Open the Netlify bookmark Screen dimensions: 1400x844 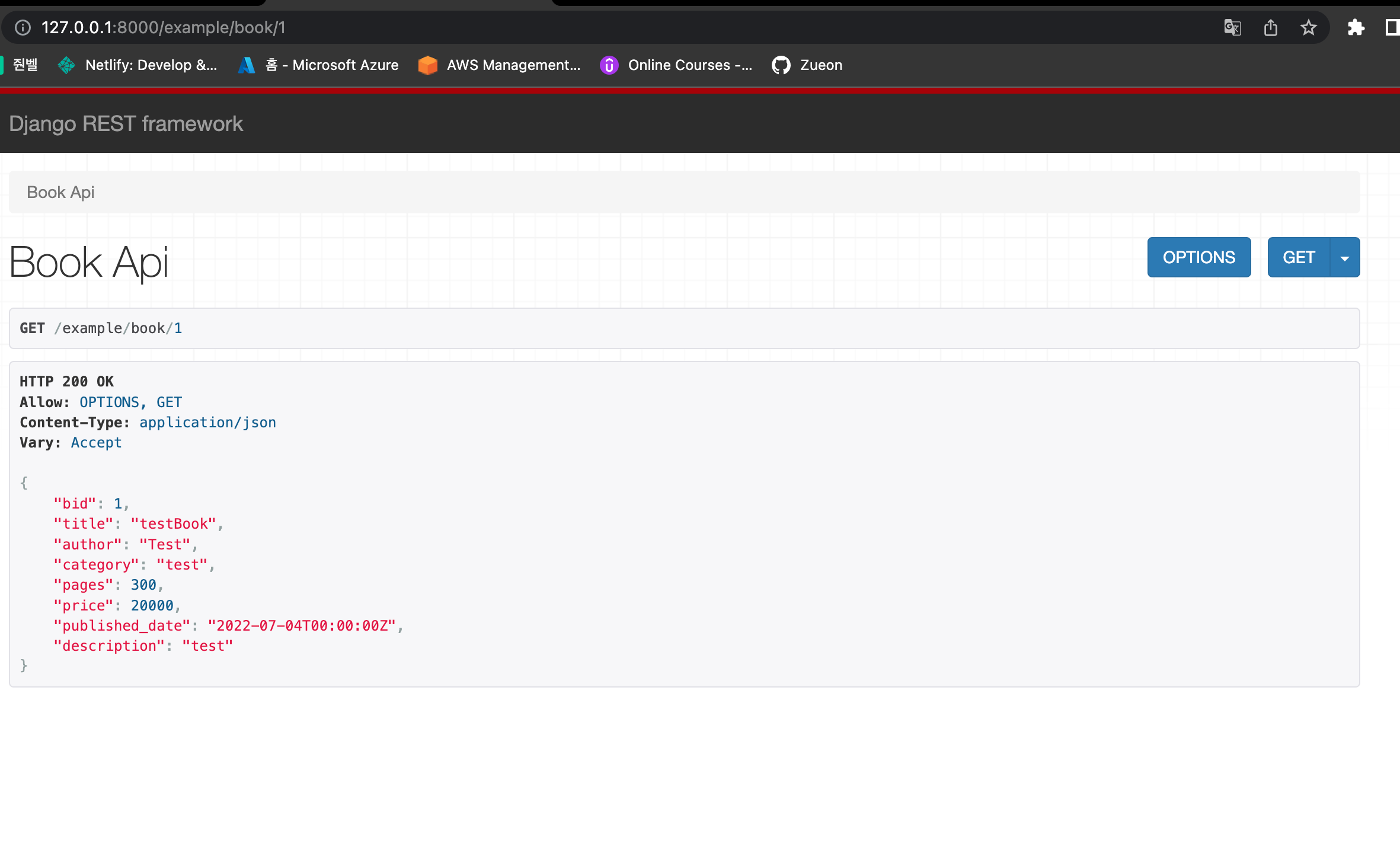138,65
